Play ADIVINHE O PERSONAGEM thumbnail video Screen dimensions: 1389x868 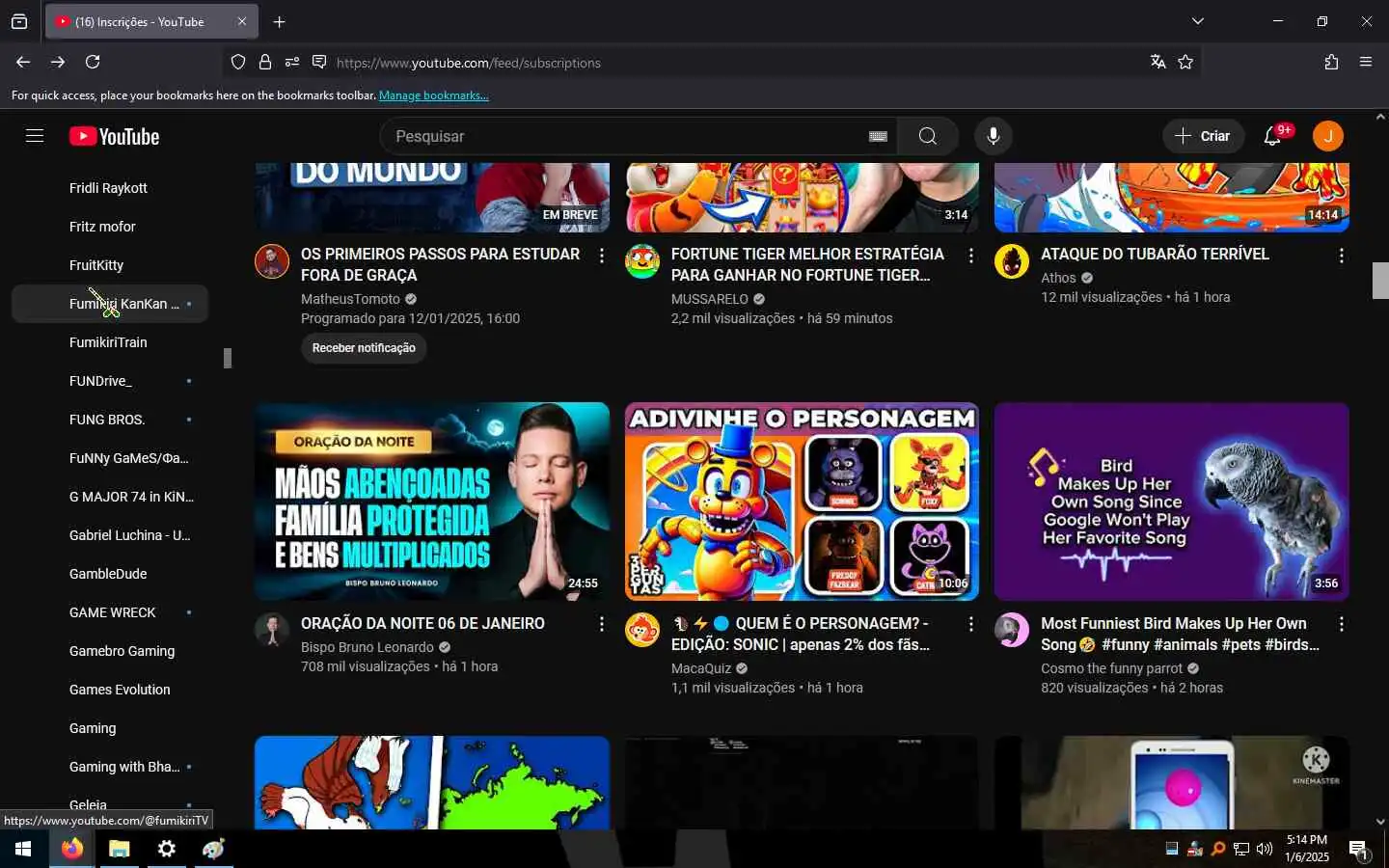coord(802,502)
